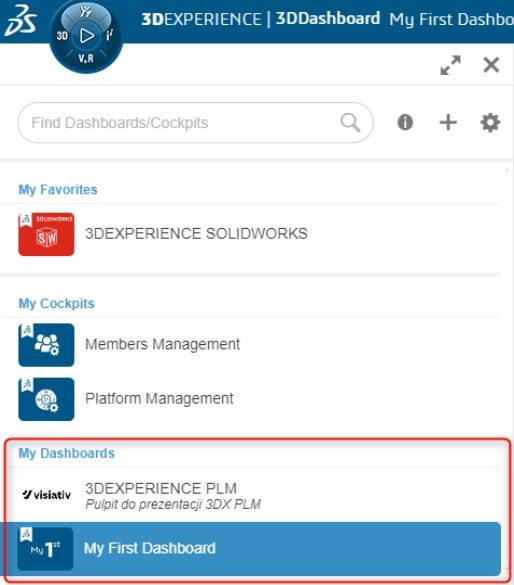Select the 3D quadrant of compass
Viewport: 514px width, 585px height.
pyautogui.click(x=62, y=36)
